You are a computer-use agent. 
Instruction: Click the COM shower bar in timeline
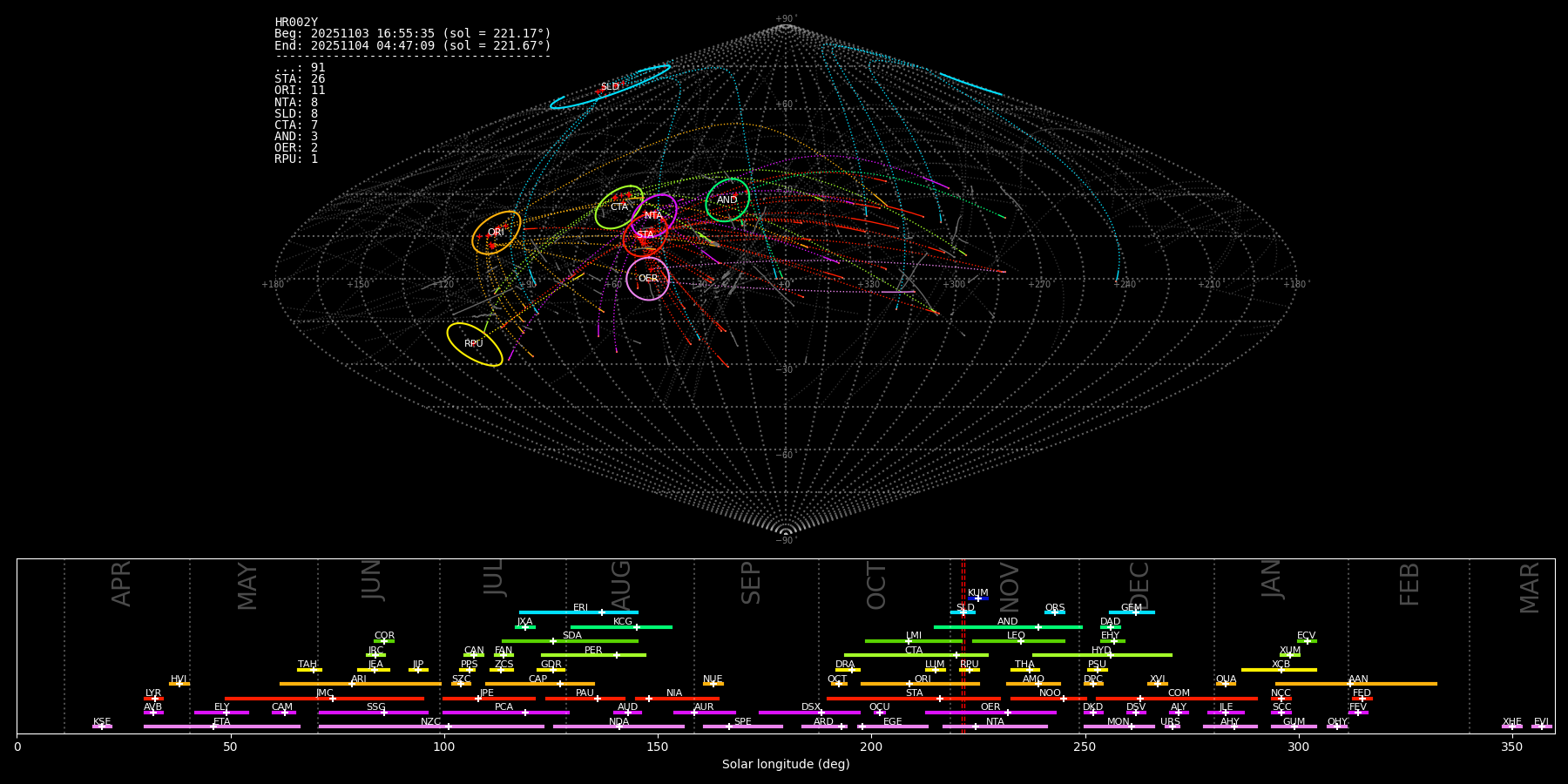pyautogui.click(x=1177, y=699)
